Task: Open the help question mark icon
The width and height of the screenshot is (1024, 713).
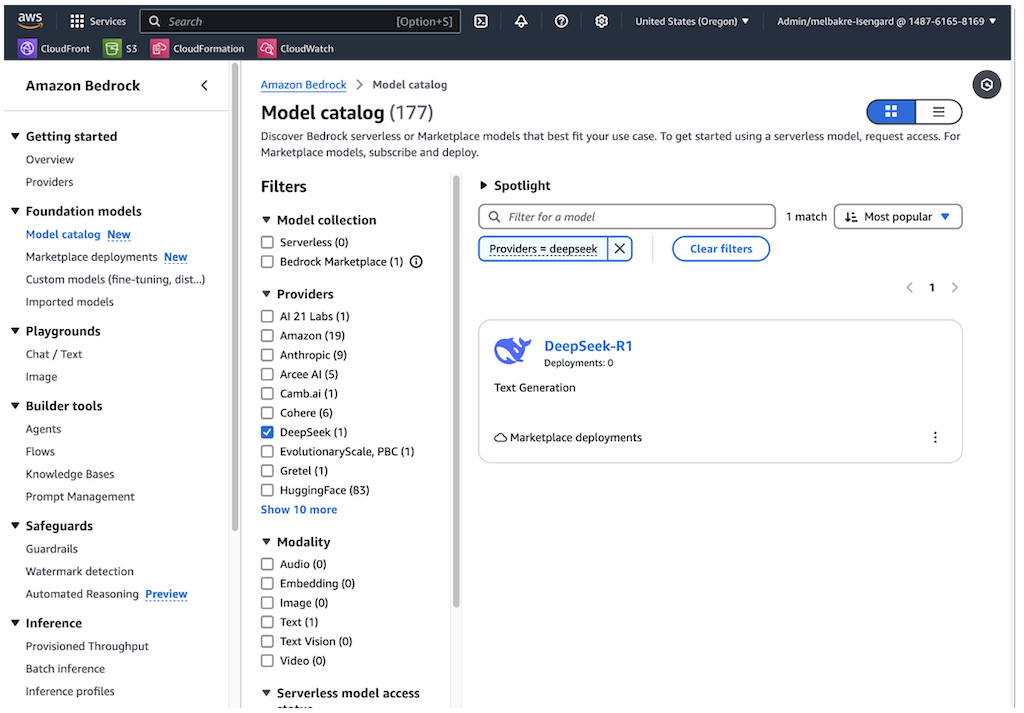Action: [x=561, y=21]
